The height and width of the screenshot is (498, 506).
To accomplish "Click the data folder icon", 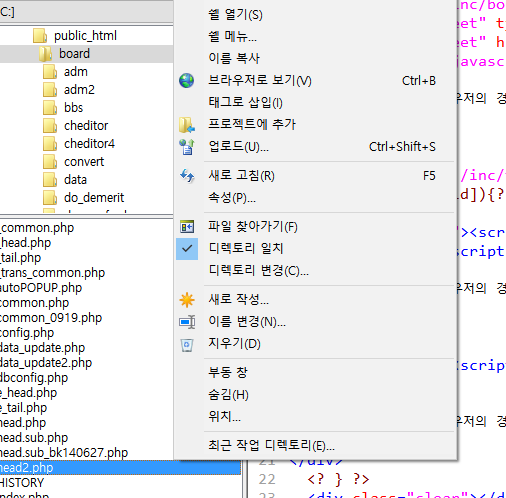I will (50, 180).
